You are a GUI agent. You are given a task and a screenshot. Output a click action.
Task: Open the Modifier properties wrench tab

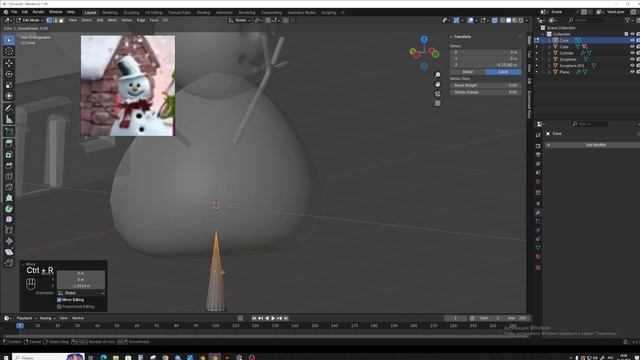(538, 212)
